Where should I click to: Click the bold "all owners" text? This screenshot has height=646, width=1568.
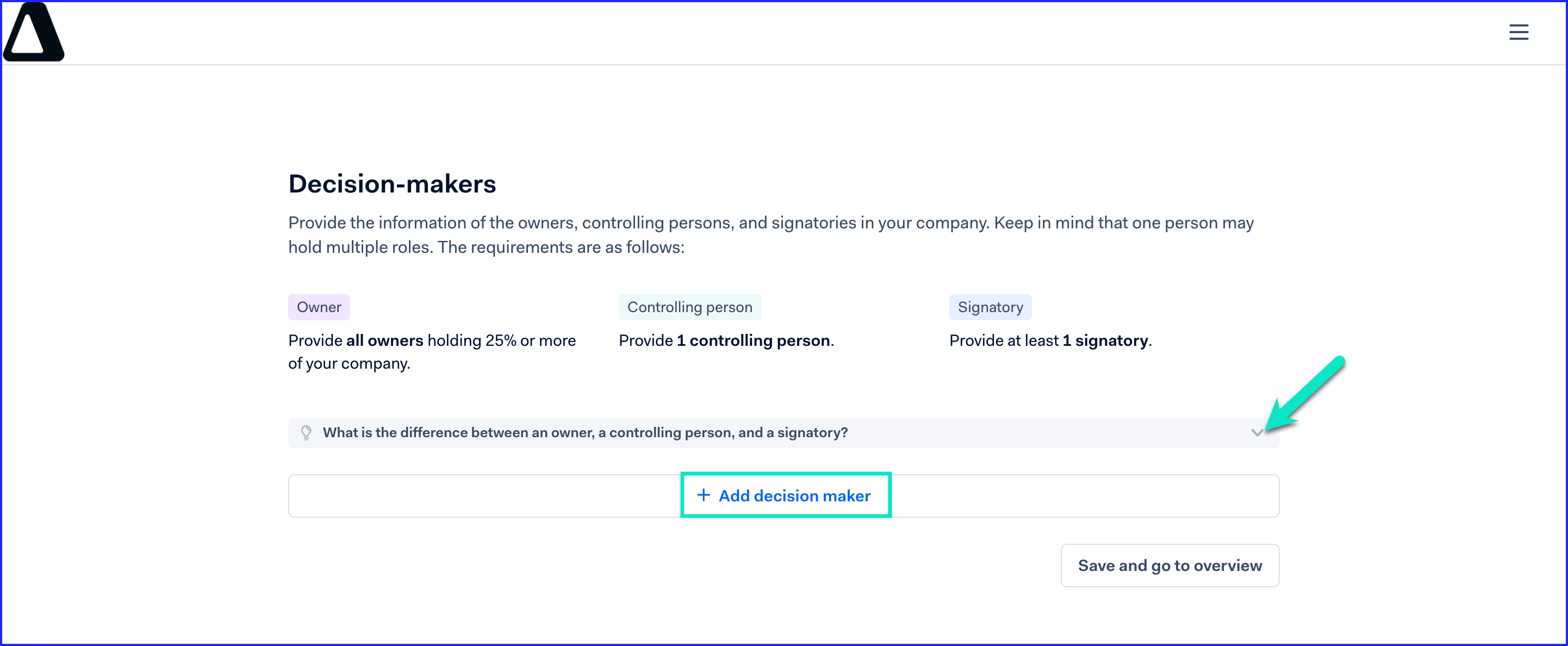[385, 340]
